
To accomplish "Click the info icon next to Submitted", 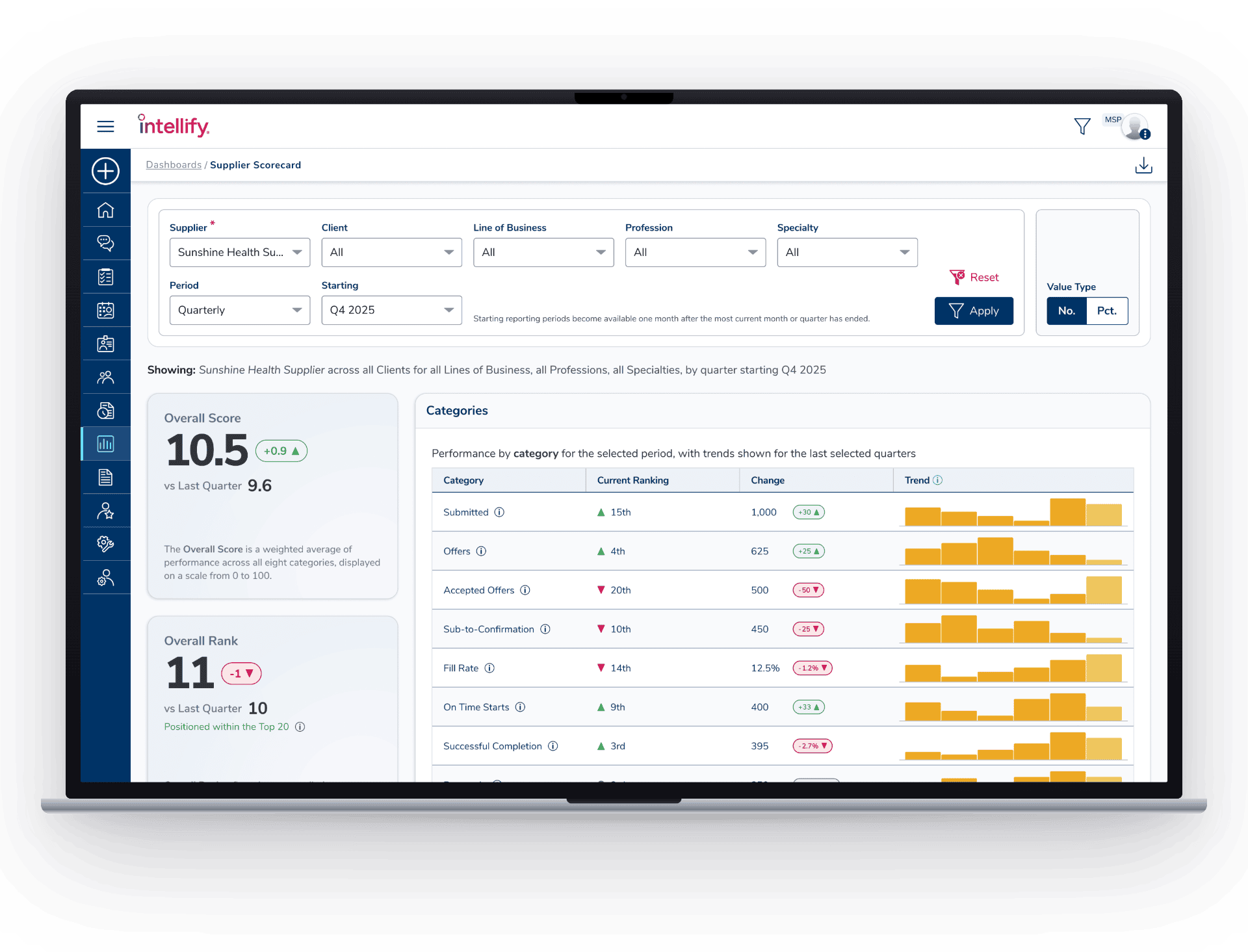I will coord(499,512).
